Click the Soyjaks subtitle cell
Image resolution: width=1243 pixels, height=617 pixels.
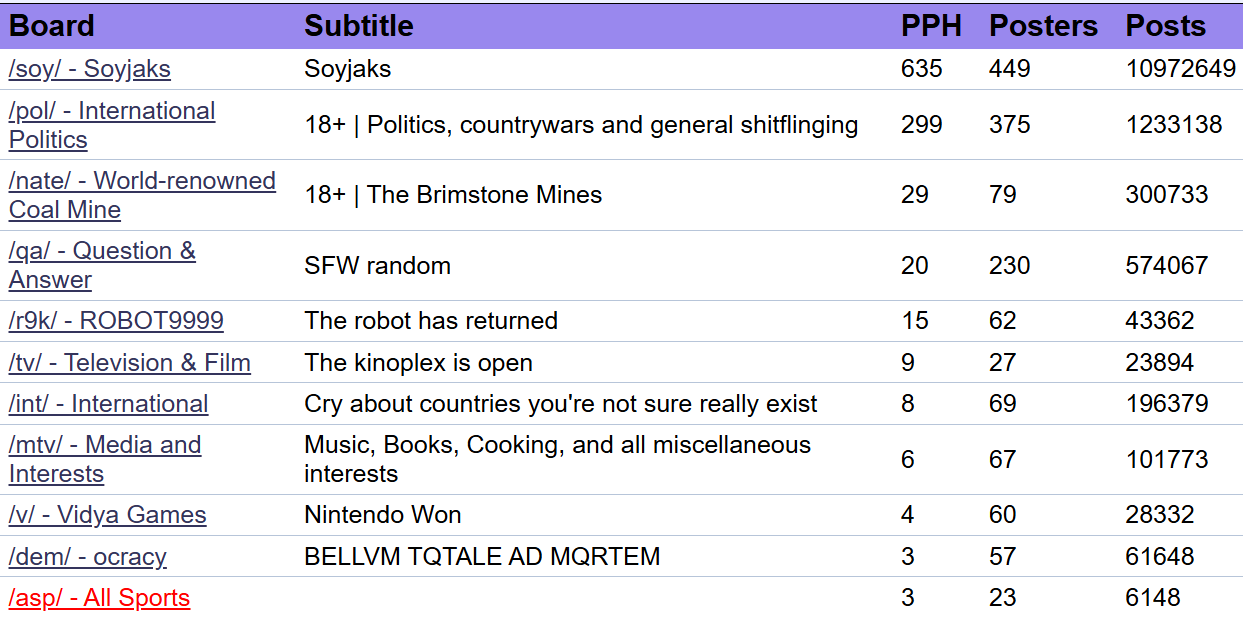348,69
